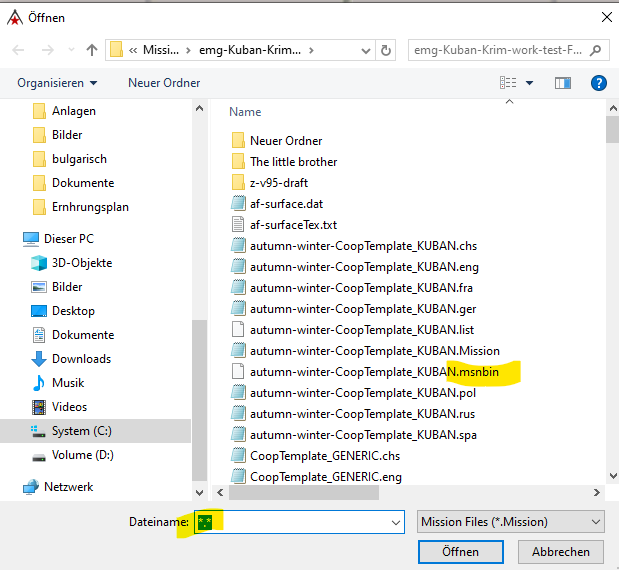The image size is (619, 570).
Task: Open the help question mark icon
Action: 598,83
